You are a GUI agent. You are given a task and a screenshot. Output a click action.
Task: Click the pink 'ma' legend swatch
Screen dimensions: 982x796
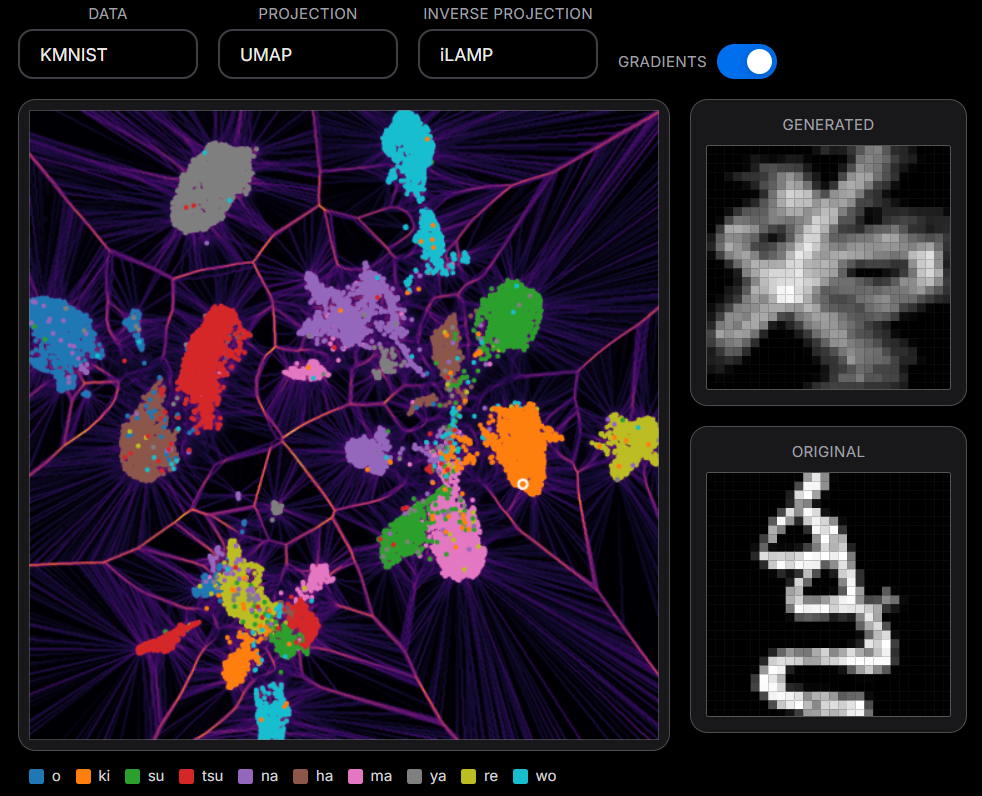point(355,777)
